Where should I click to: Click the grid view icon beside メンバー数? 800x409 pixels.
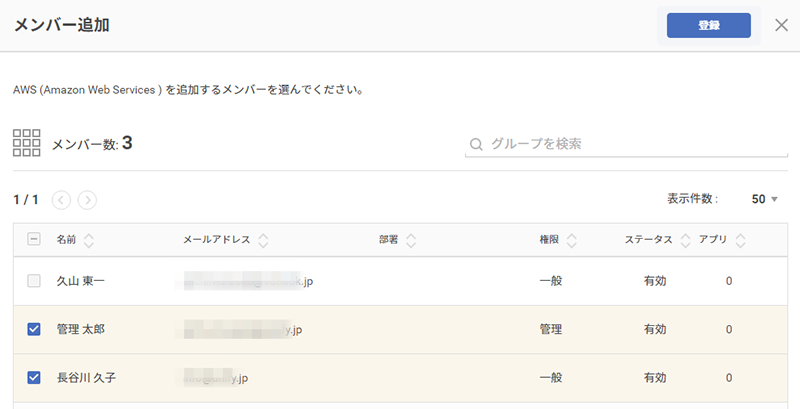click(27, 143)
